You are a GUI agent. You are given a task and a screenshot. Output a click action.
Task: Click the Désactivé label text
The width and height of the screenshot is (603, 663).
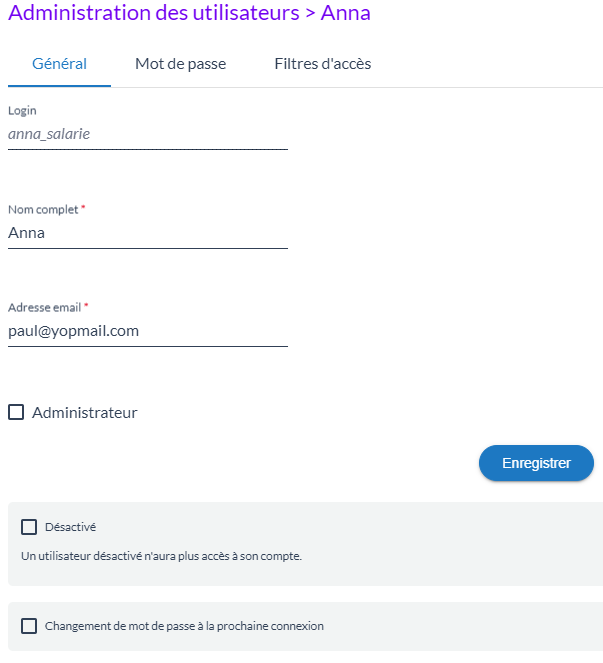click(70, 527)
